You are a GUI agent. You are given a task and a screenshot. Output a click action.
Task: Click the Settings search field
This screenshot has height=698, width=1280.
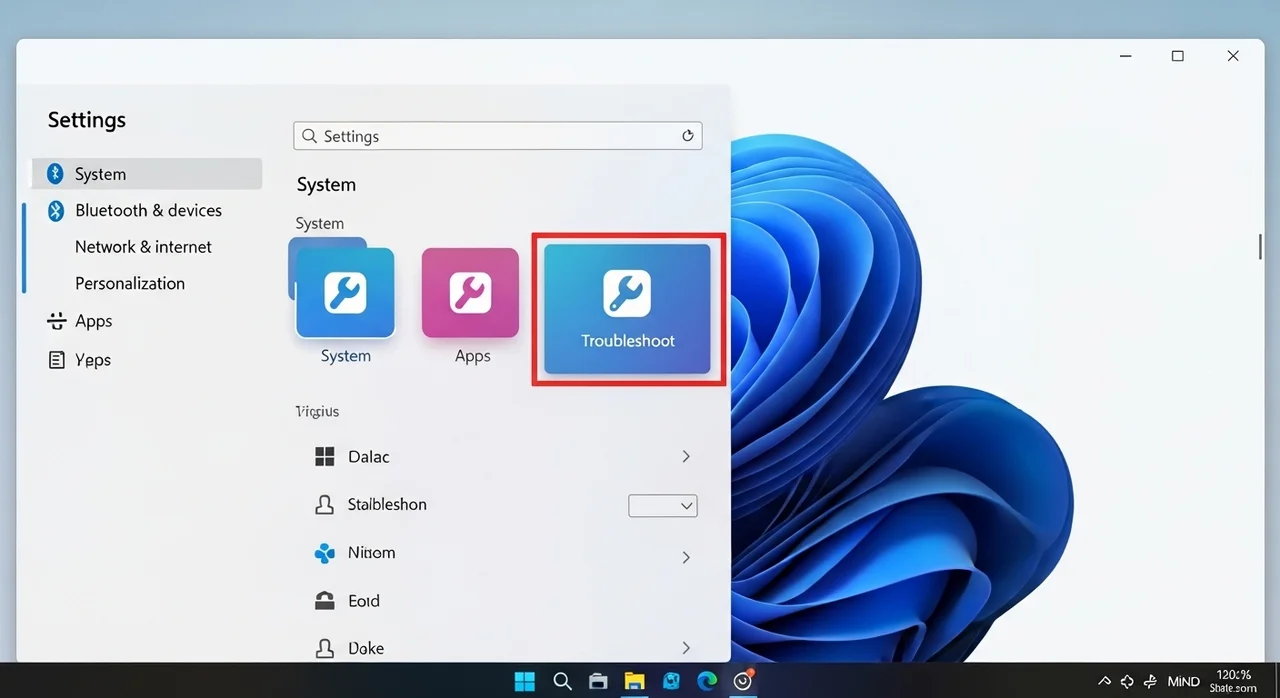pos(490,136)
